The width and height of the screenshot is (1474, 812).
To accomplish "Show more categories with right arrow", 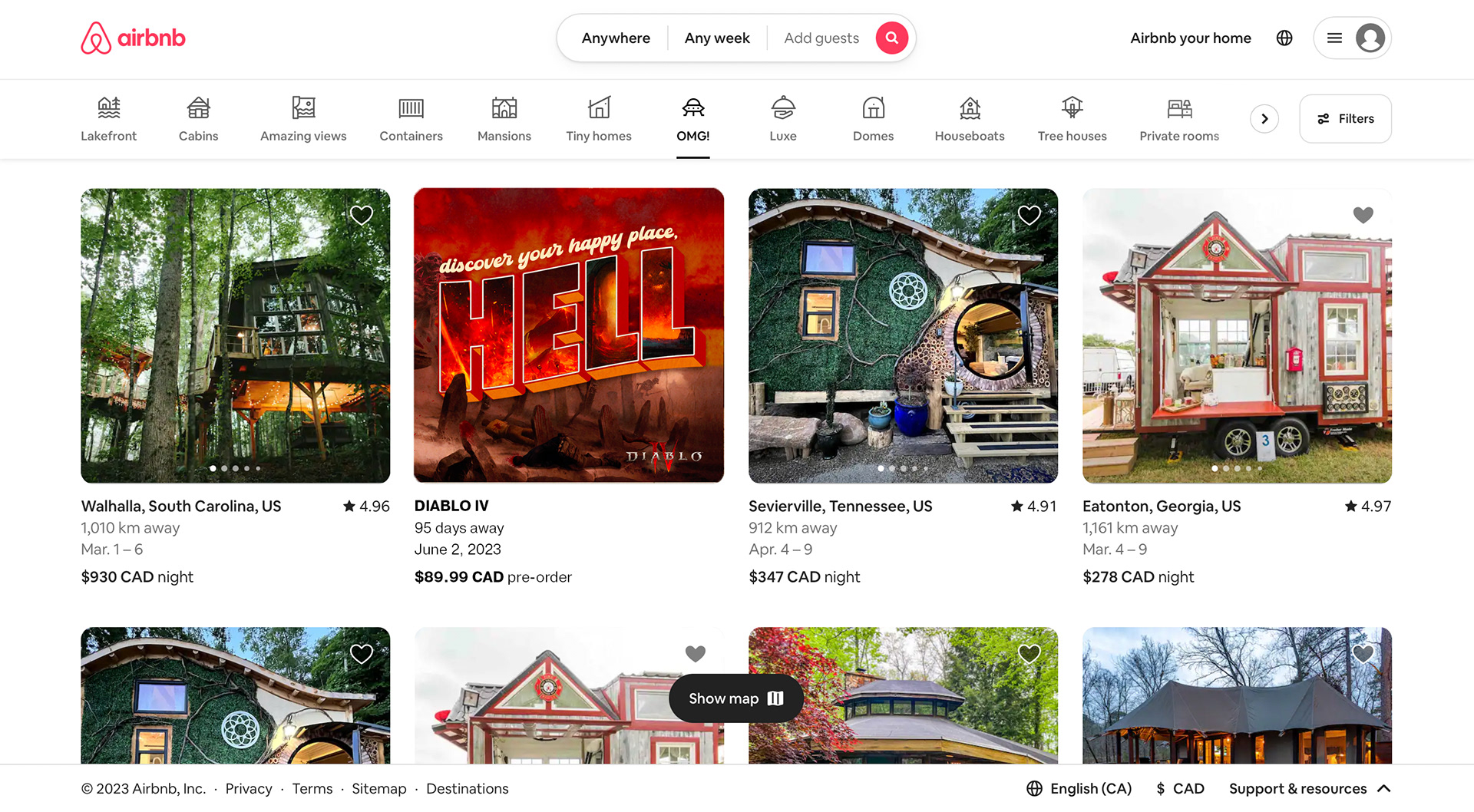I will point(1264,119).
